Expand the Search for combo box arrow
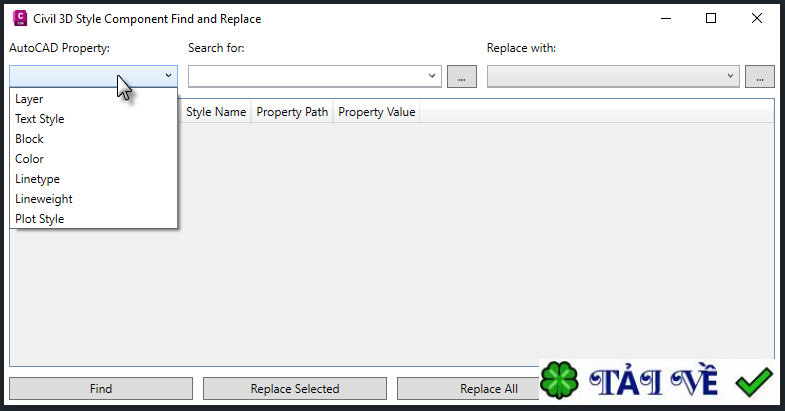 [432, 76]
